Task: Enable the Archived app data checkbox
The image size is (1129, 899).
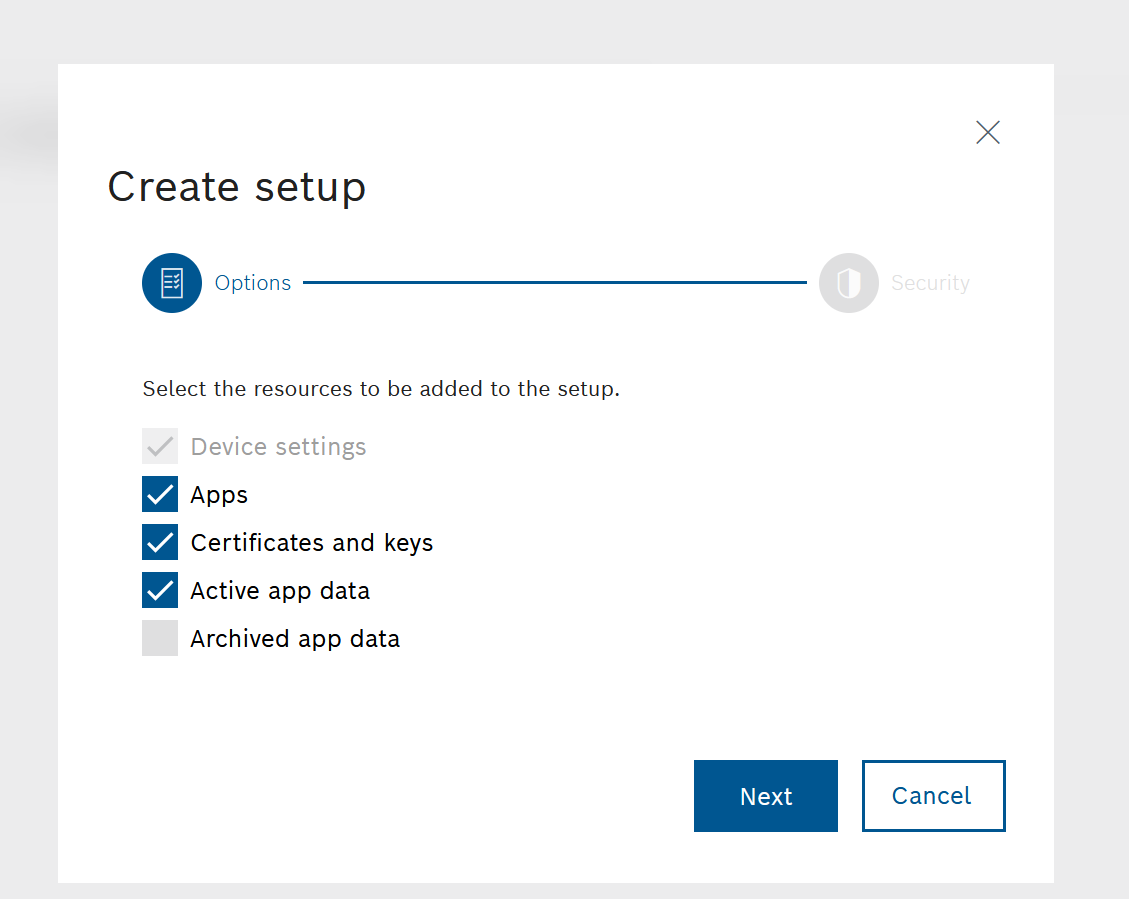Action: [x=160, y=638]
